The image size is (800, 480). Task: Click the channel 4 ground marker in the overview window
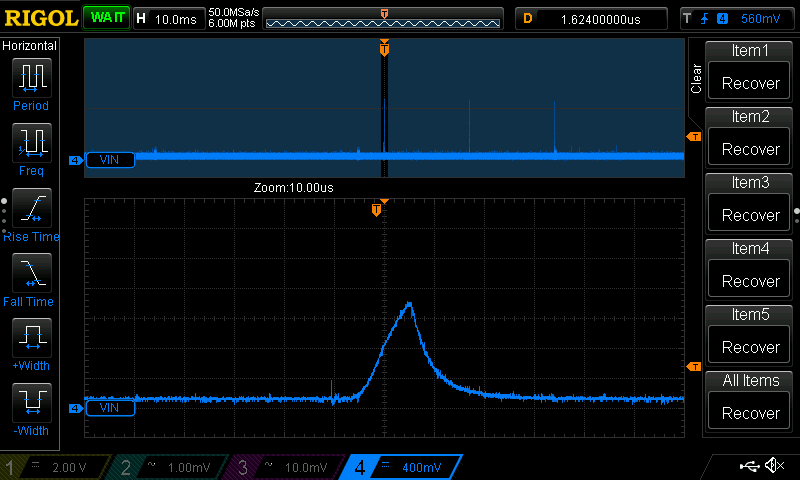pyautogui.click(x=76, y=160)
